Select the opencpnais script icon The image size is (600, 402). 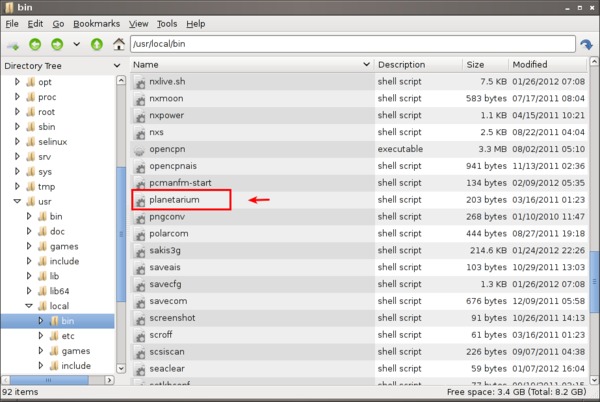[x=140, y=166]
